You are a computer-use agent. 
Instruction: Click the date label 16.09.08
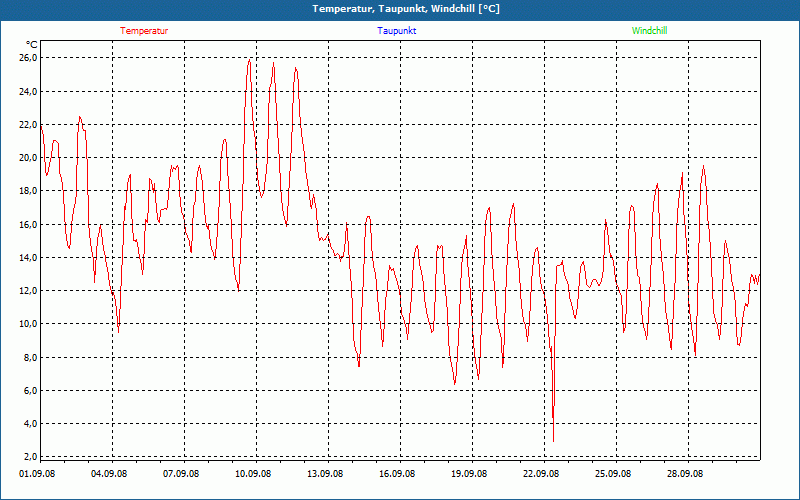[x=397, y=474]
